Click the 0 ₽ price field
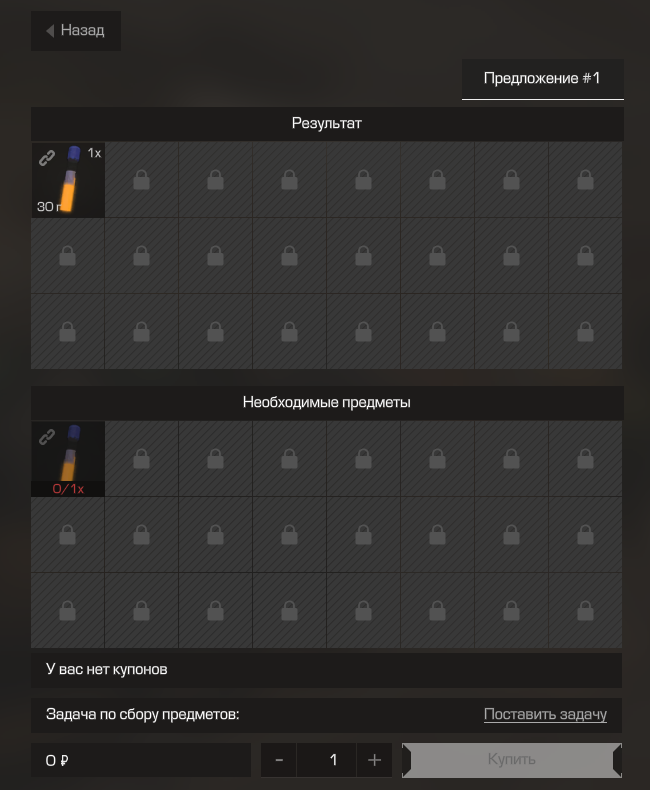 click(141, 760)
